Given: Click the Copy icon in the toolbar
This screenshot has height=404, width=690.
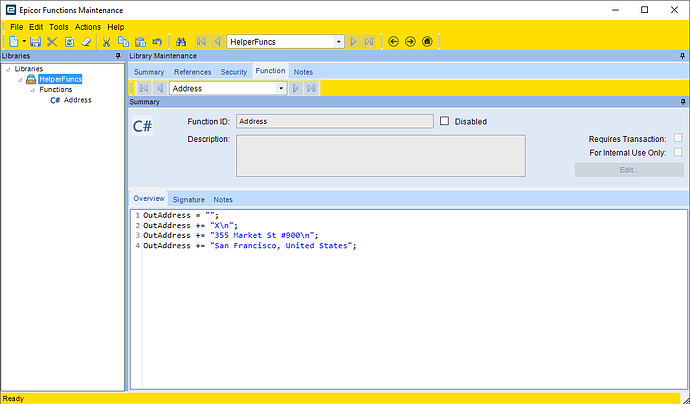Looking at the screenshot, I should (x=123, y=42).
